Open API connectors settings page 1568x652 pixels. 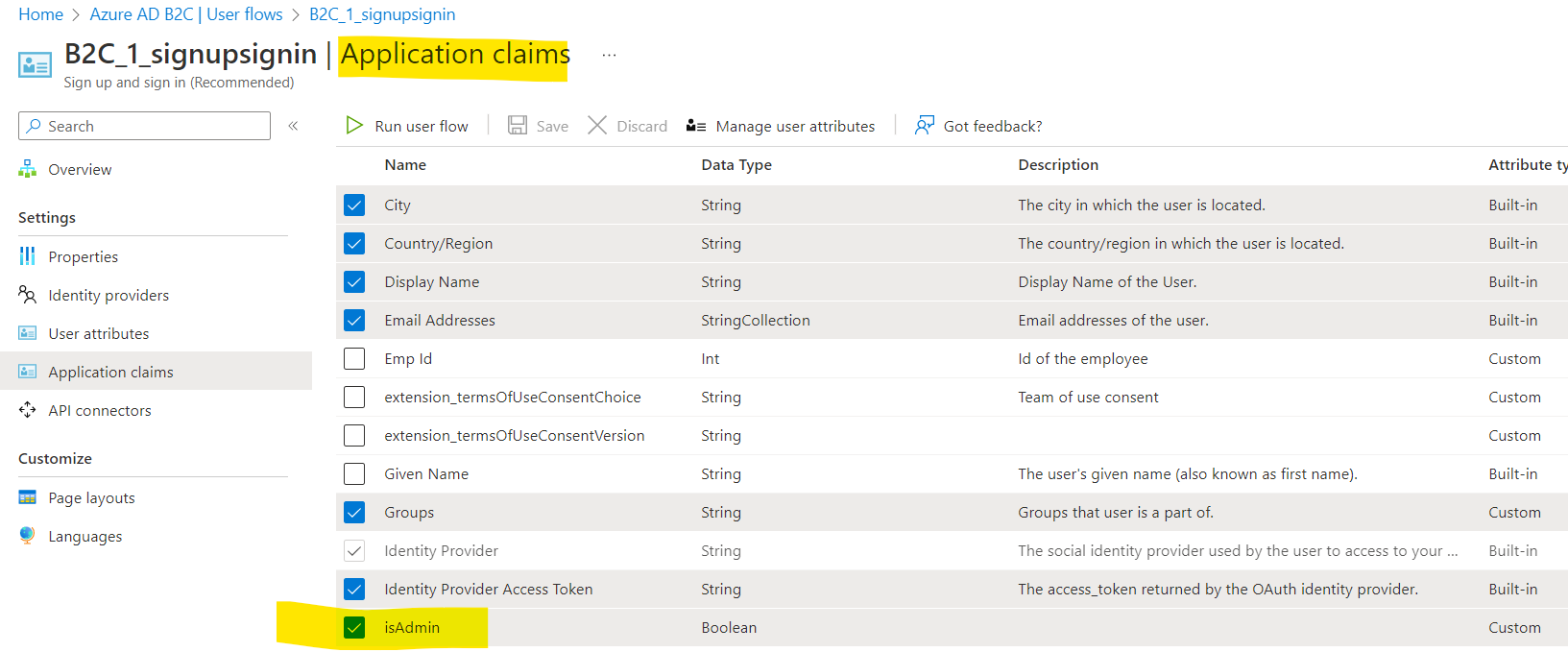(100, 410)
